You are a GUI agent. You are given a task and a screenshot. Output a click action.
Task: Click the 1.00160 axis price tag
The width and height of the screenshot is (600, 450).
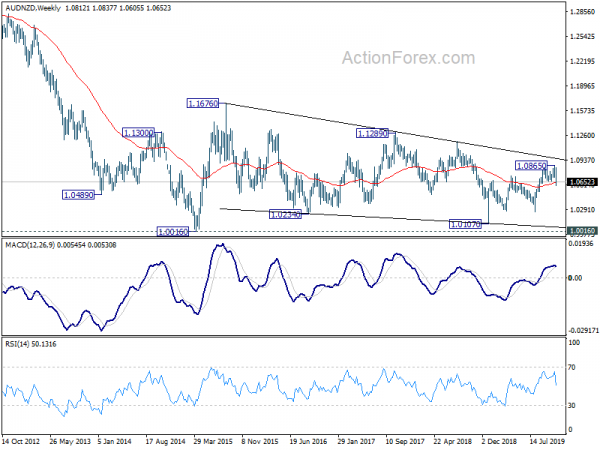click(x=582, y=231)
